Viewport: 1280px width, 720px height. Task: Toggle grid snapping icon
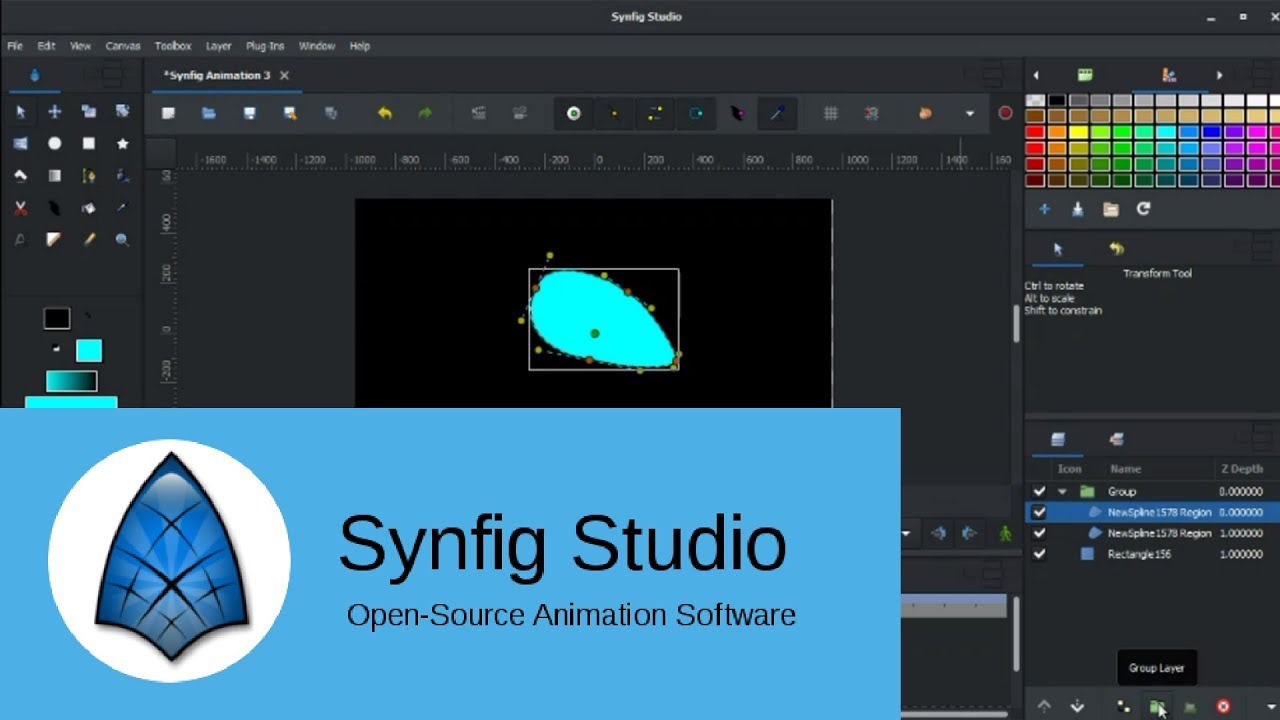coord(871,114)
